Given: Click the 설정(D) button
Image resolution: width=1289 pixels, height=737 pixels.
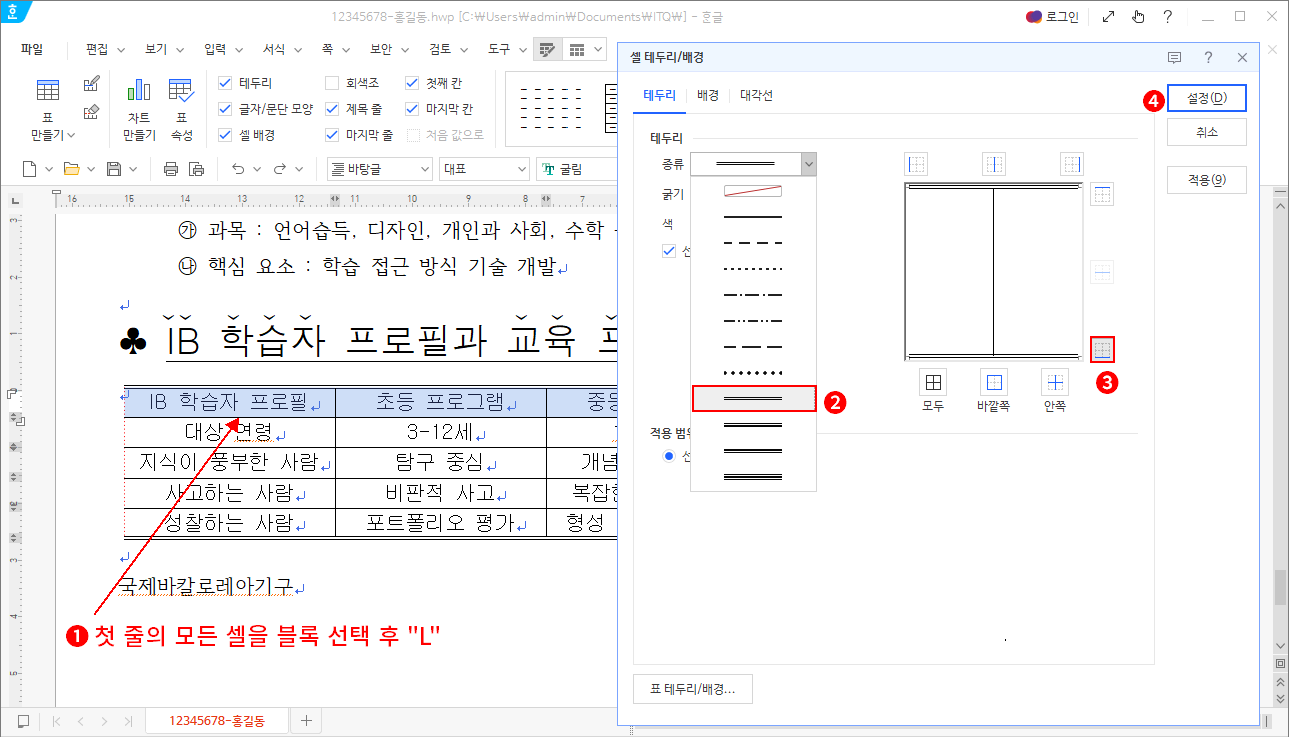Looking at the screenshot, I should point(1206,97).
